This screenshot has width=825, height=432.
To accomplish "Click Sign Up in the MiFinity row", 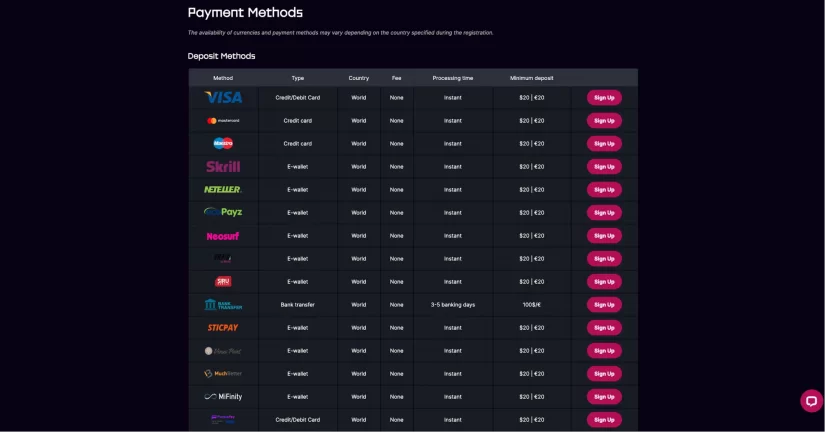I will [x=604, y=397].
